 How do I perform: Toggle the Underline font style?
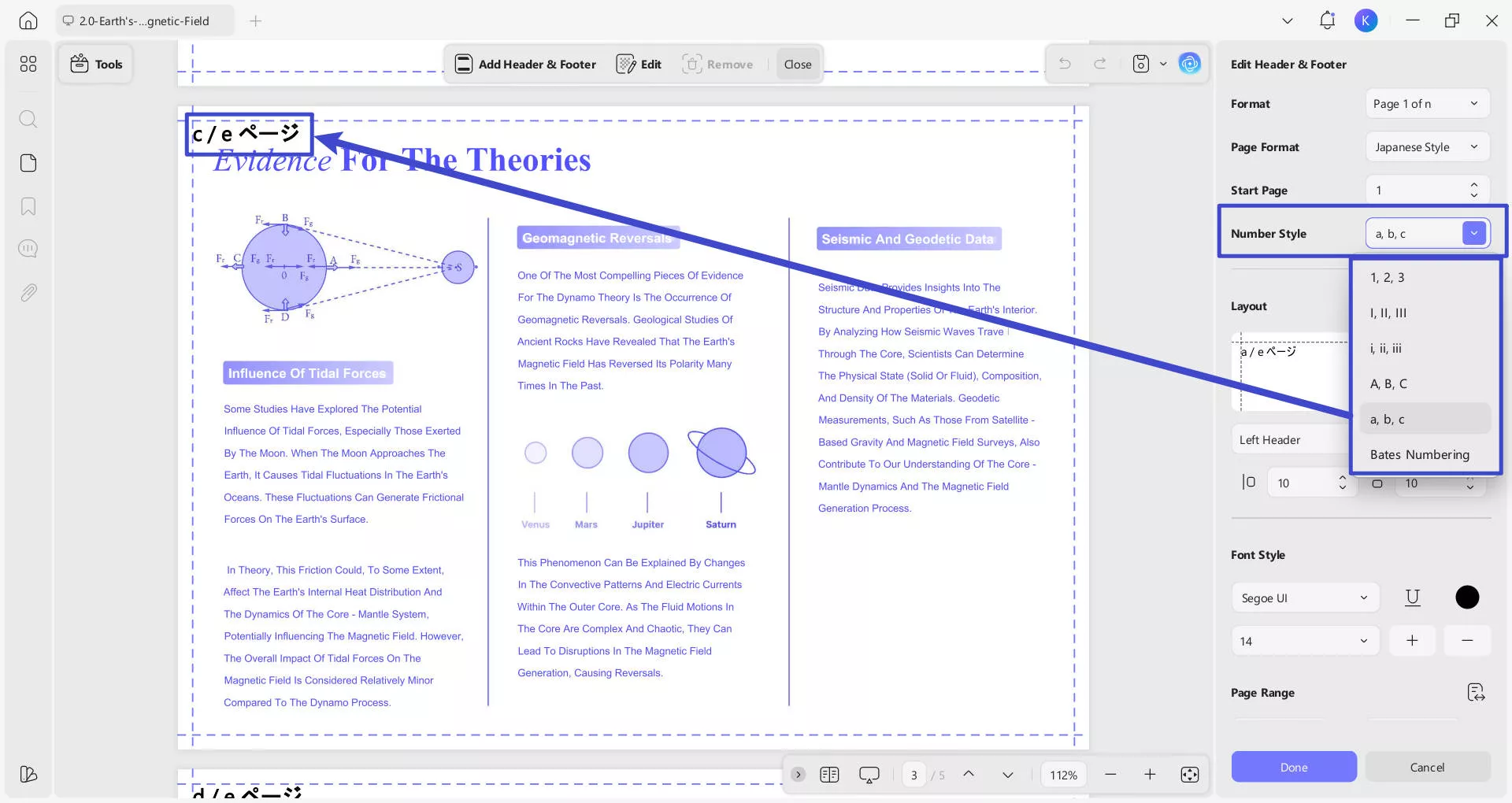tap(1412, 597)
